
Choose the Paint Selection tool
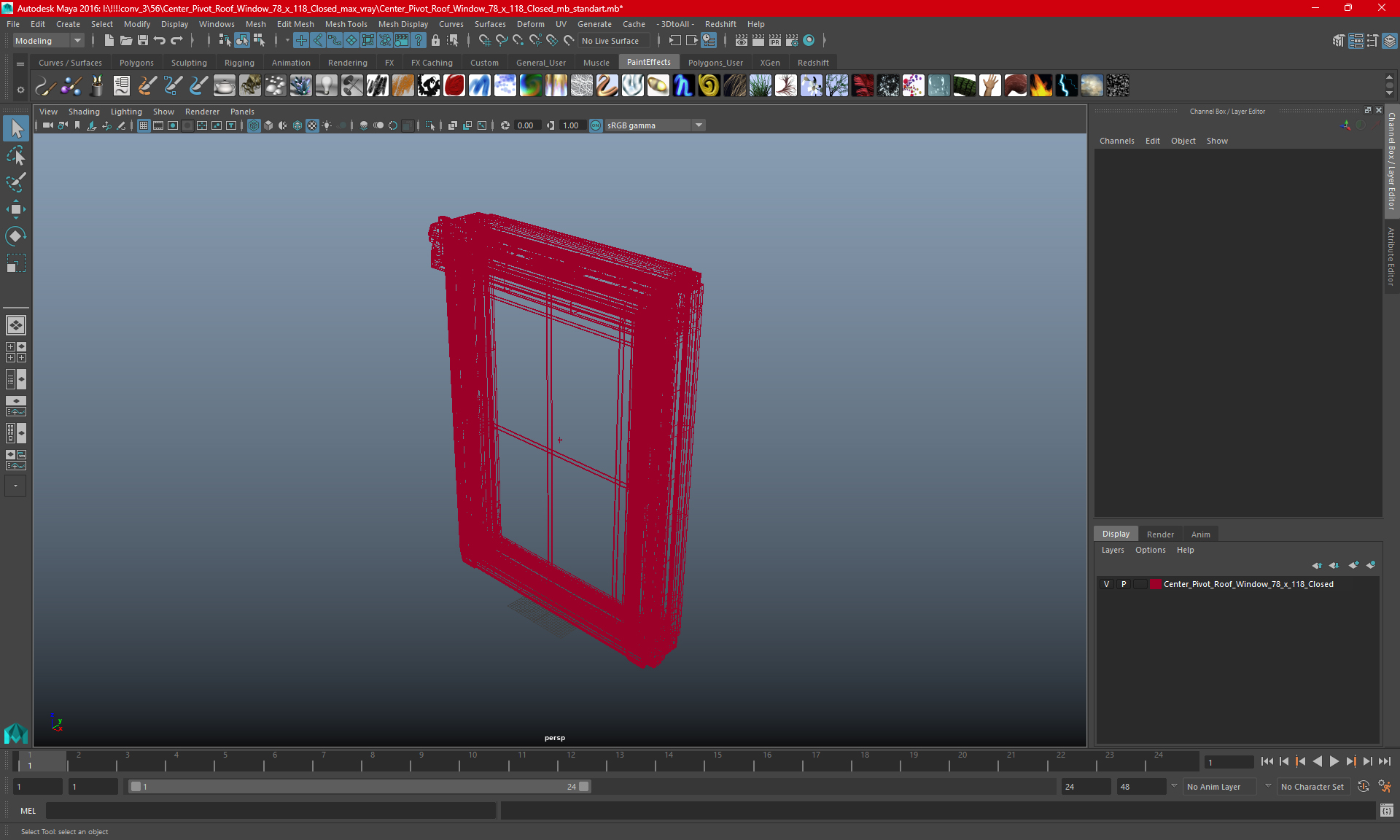tap(16, 182)
